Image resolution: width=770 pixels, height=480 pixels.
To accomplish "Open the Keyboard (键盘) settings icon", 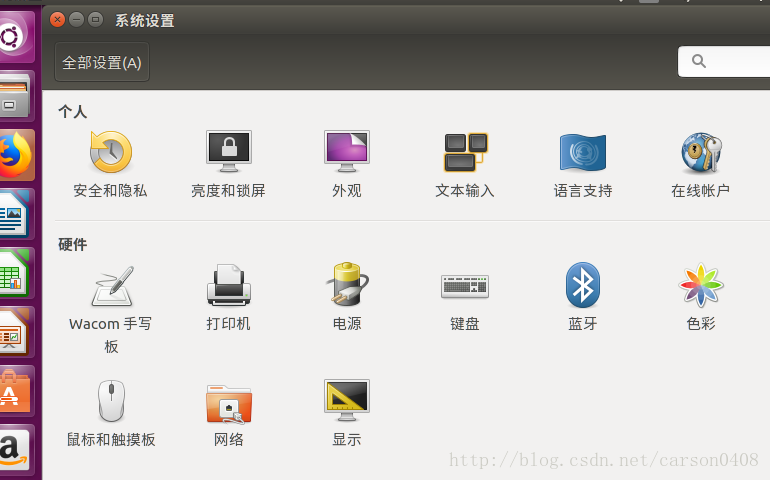I will pos(465,286).
